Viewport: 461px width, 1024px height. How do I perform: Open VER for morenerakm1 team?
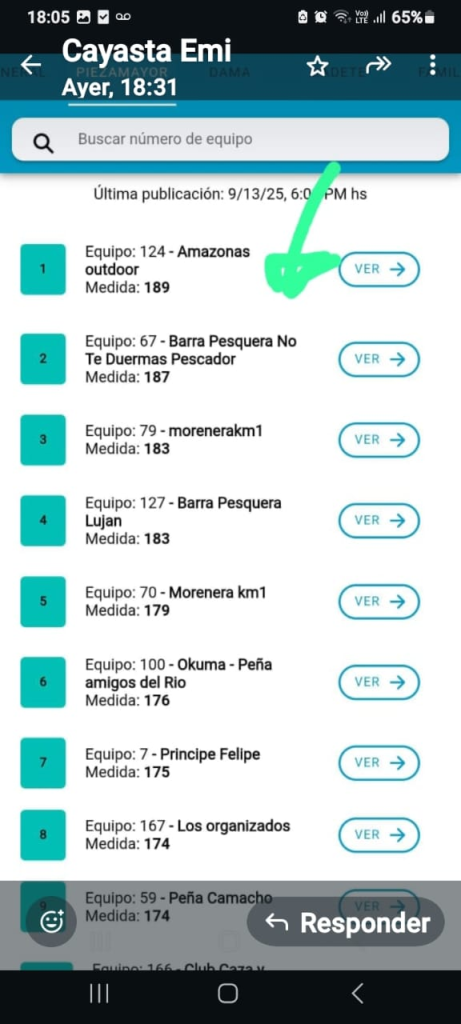pyautogui.click(x=379, y=440)
